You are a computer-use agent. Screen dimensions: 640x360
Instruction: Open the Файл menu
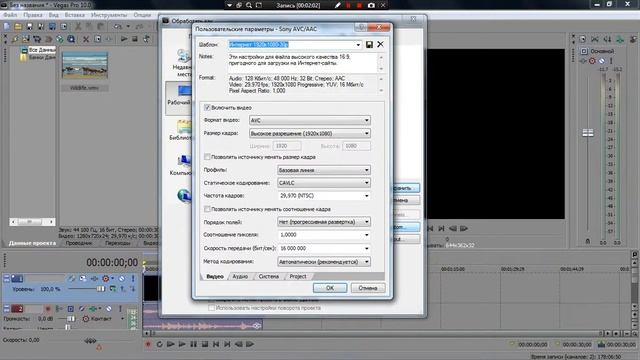pos(10,15)
